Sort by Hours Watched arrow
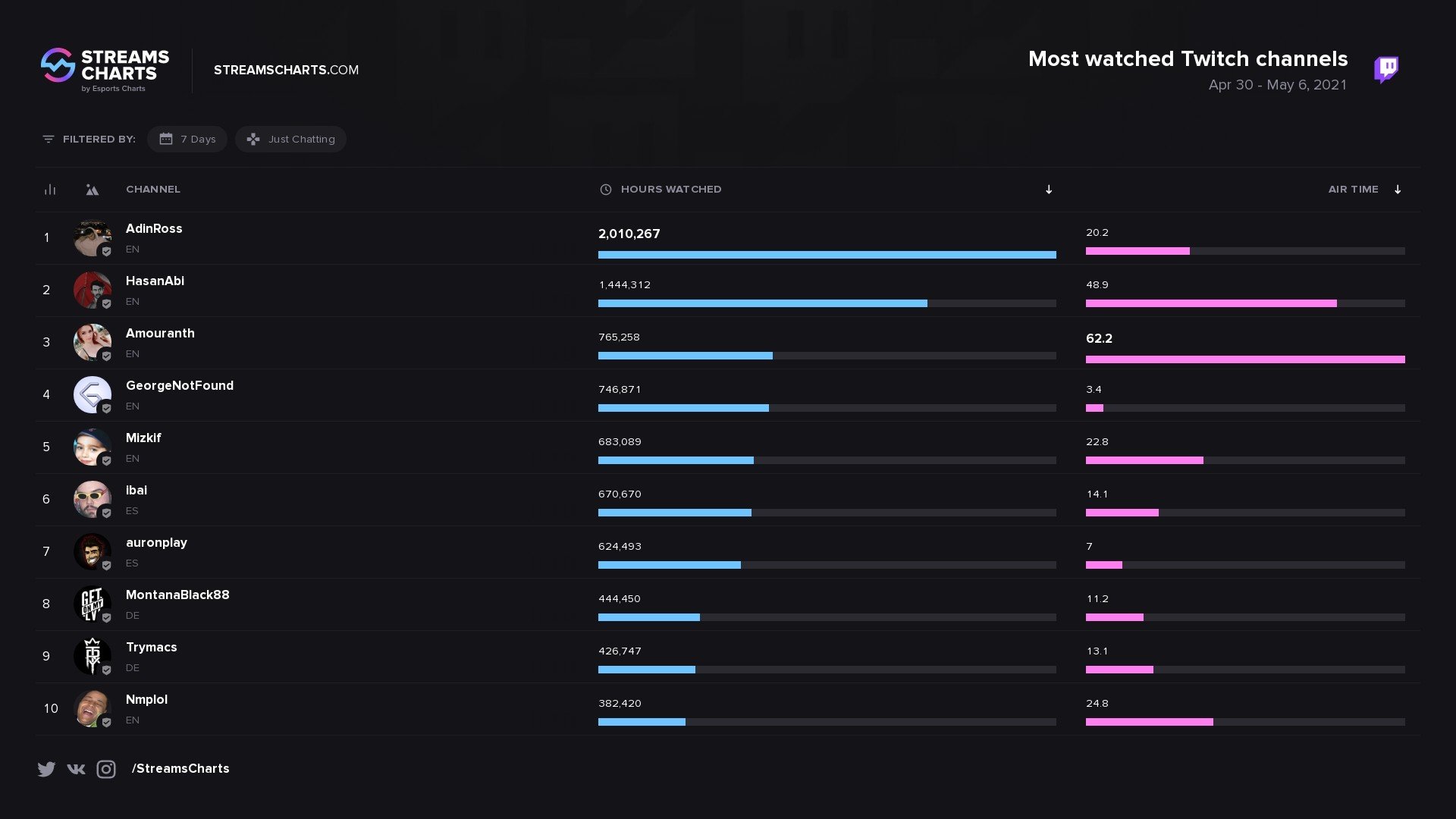This screenshot has width=1456, height=819. (1049, 190)
